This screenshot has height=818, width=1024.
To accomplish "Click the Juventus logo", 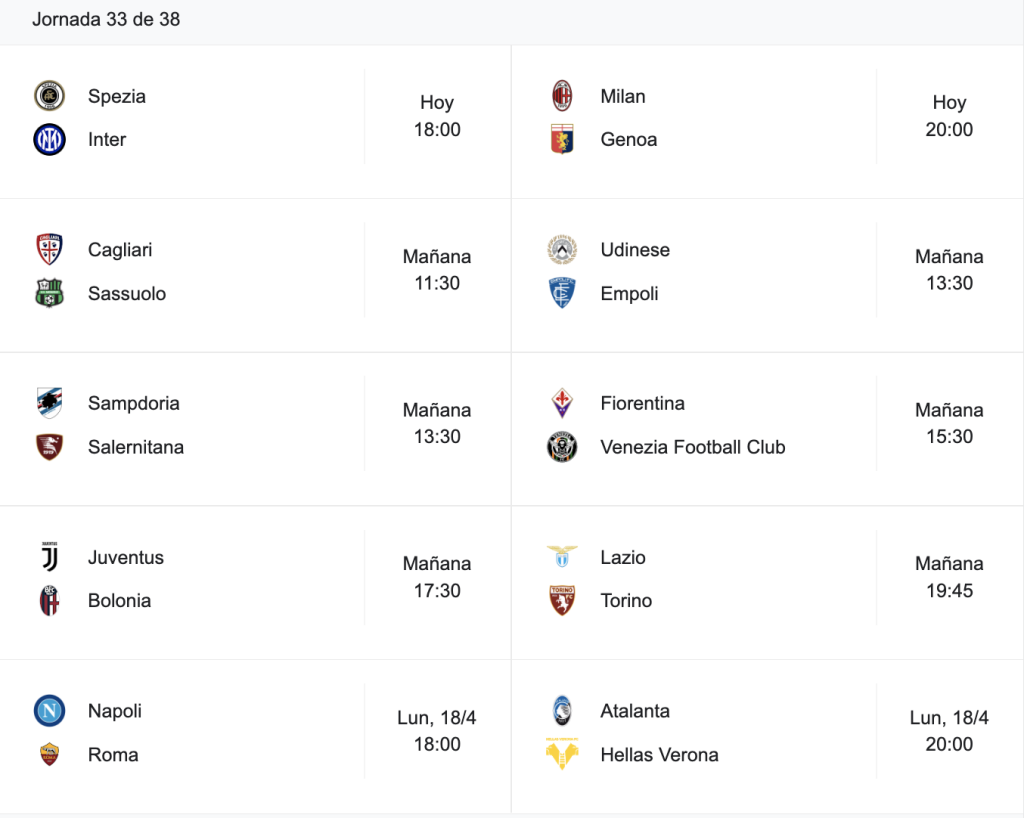I will [50, 557].
